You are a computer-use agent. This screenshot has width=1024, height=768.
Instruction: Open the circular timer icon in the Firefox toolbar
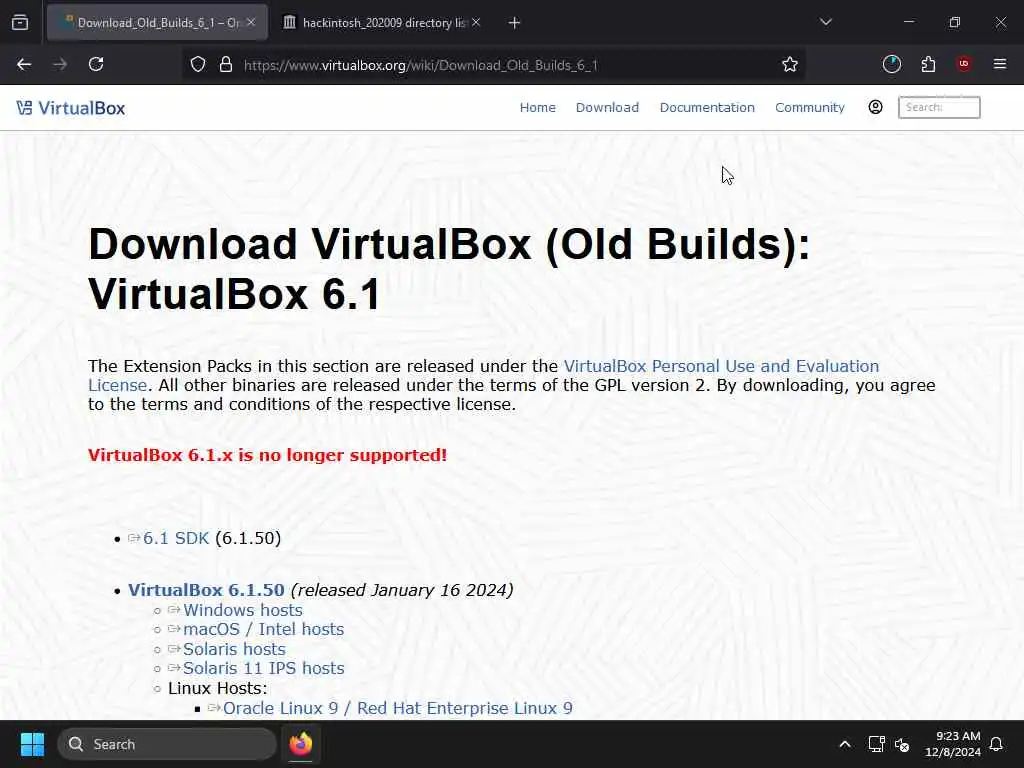pyautogui.click(x=891, y=64)
